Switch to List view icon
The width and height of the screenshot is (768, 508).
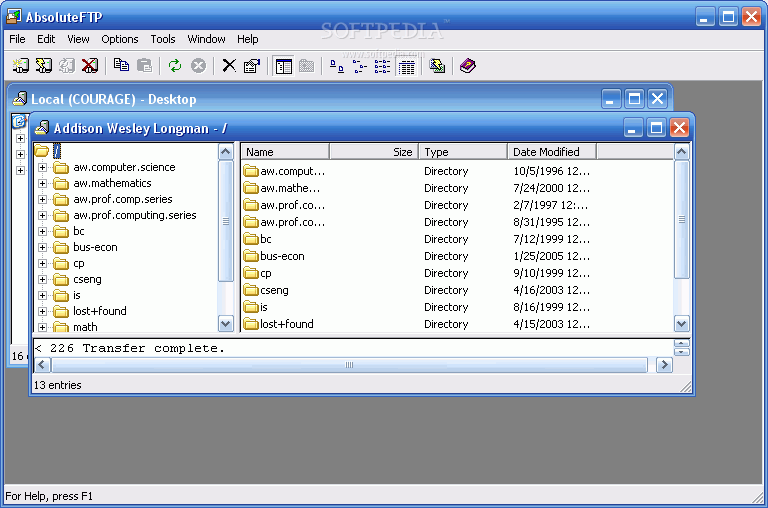pos(383,66)
